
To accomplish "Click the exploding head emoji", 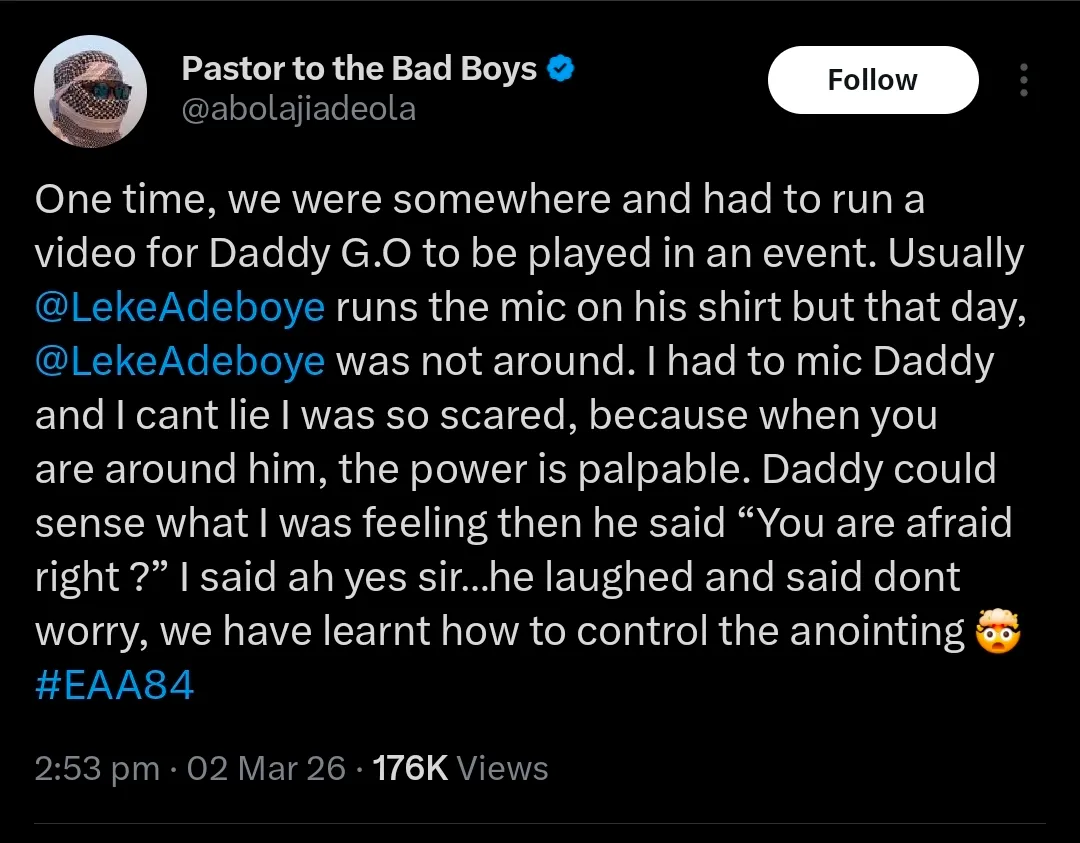I will click(x=999, y=632).
